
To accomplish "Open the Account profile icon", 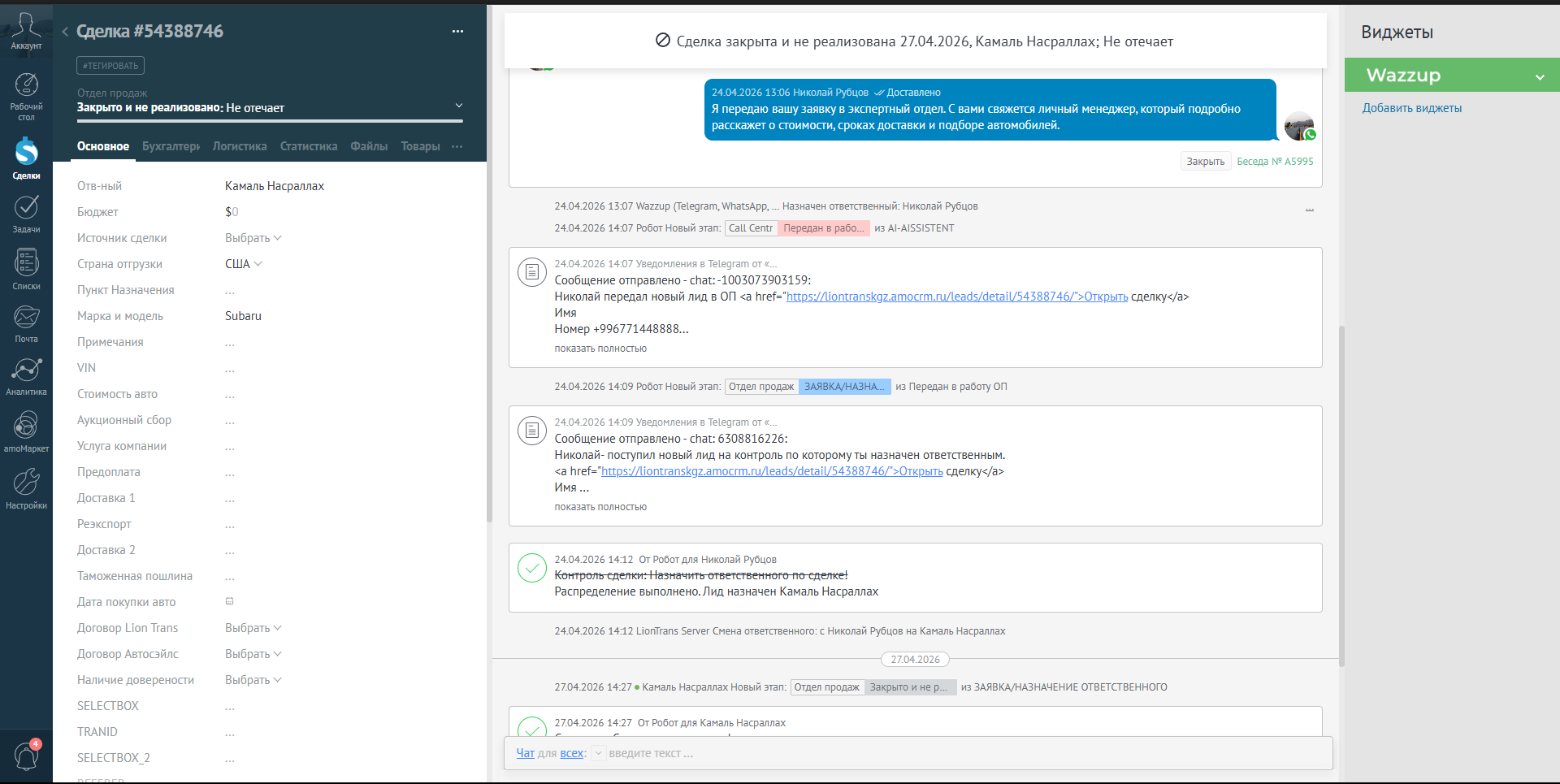I will click(x=26, y=31).
